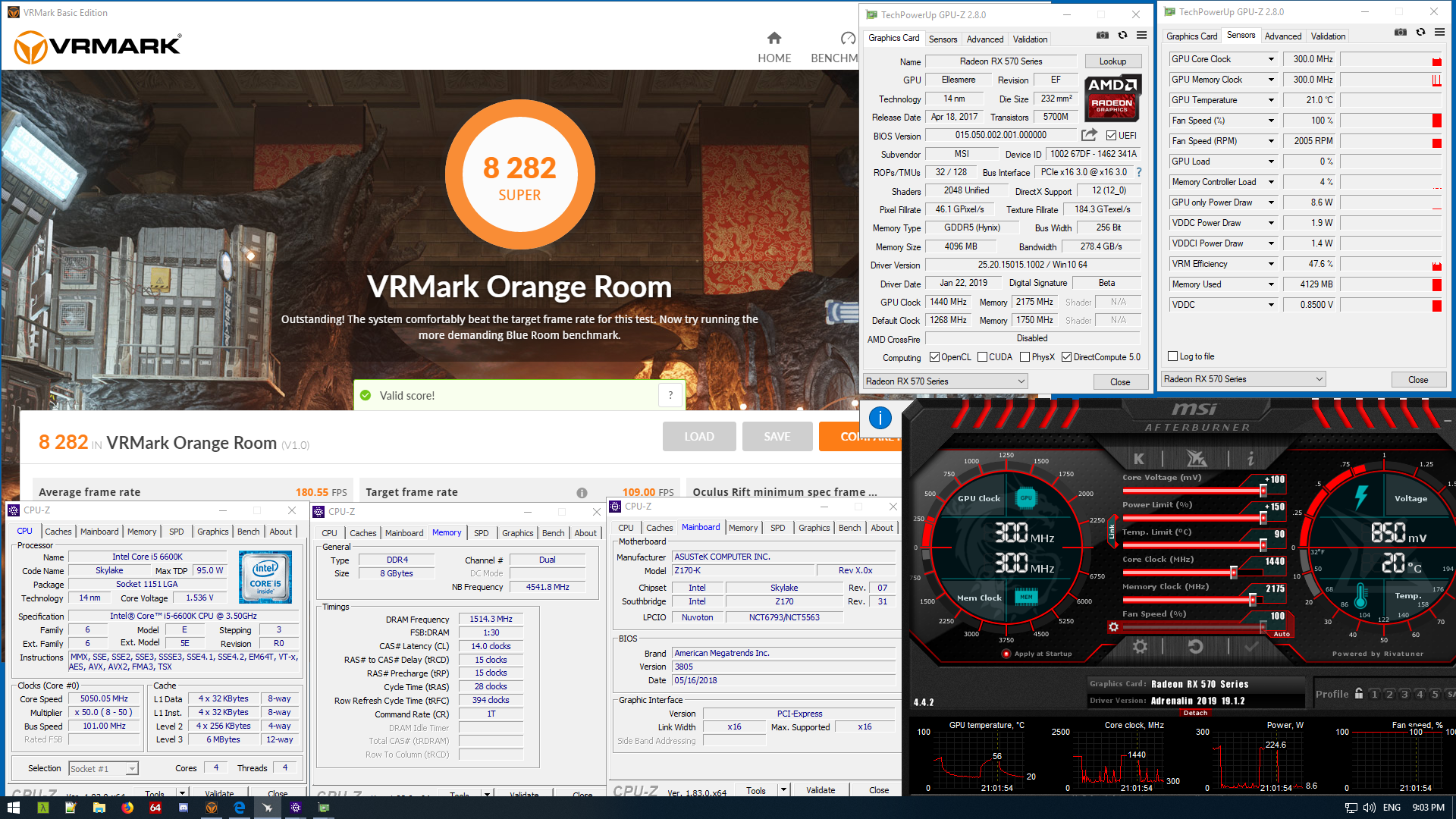Image resolution: width=1456 pixels, height=819 pixels.
Task: Open Validation tab in the GPU-Z Sensors window
Action: (x=1328, y=36)
